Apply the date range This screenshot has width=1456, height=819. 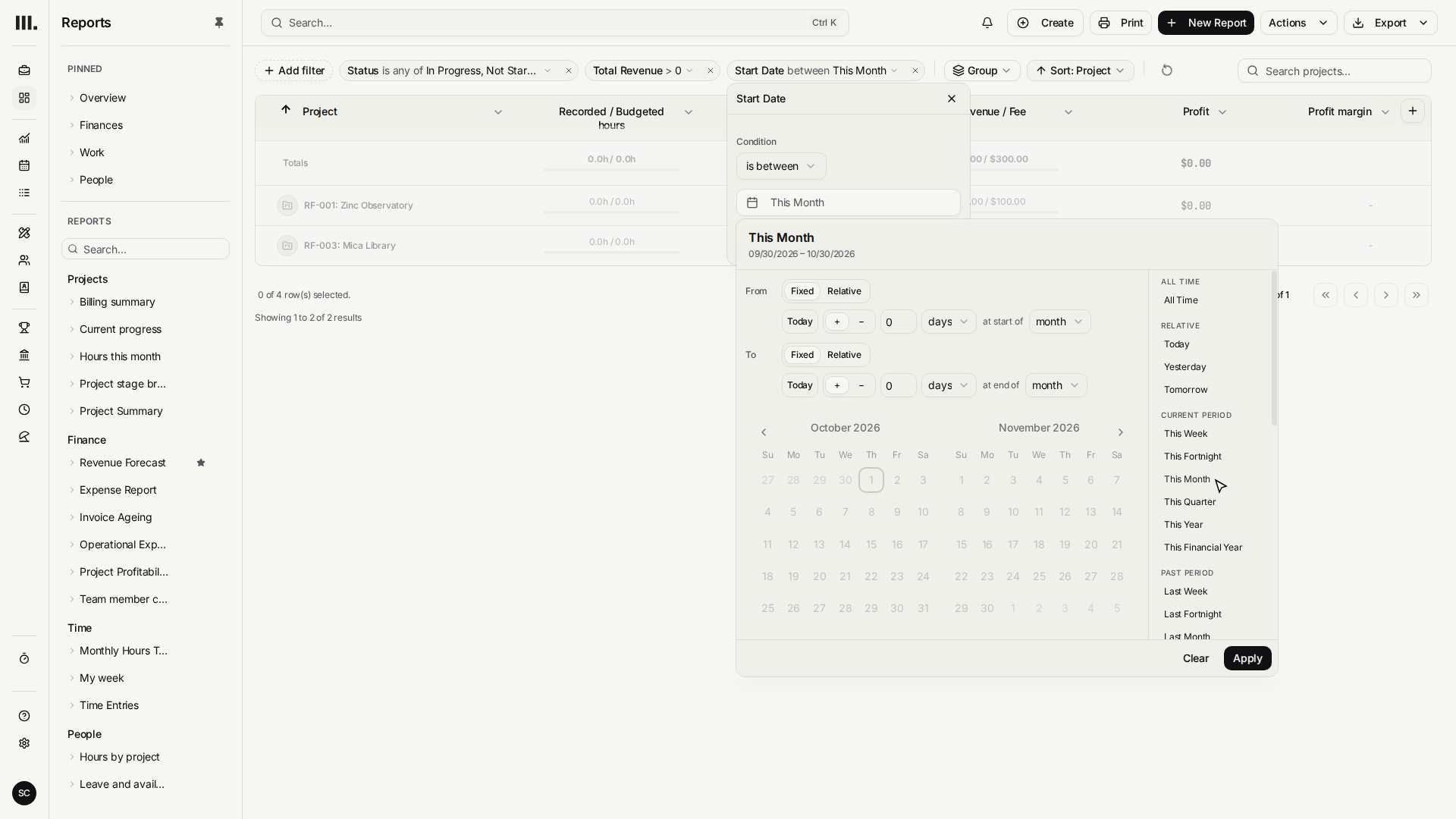[1247, 658]
